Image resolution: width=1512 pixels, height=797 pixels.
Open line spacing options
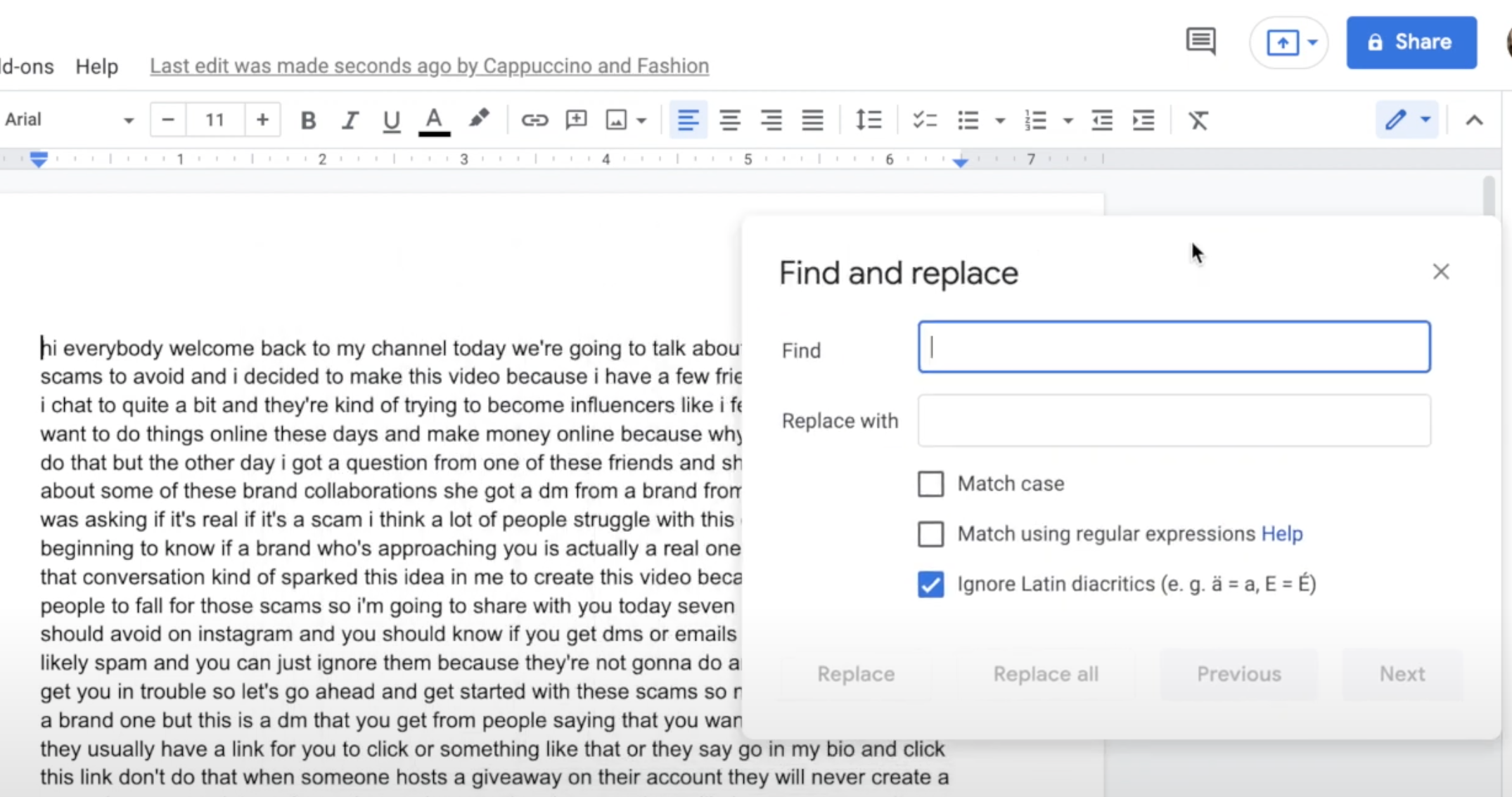click(x=869, y=120)
